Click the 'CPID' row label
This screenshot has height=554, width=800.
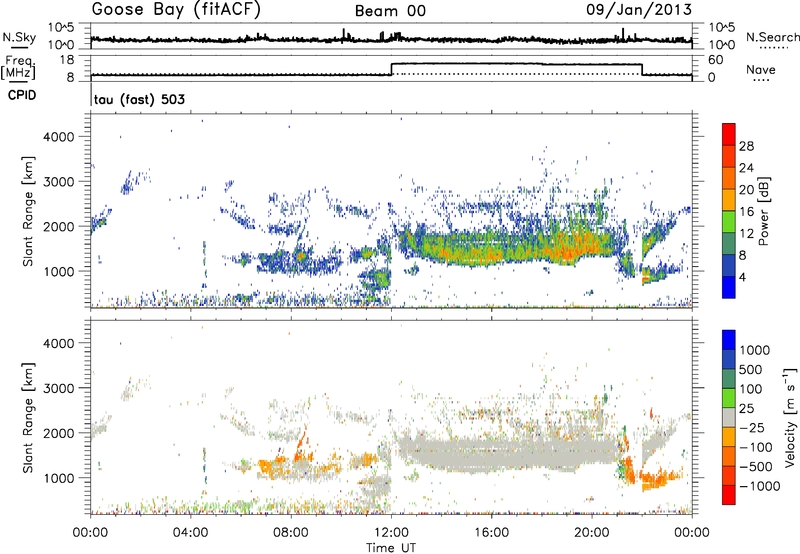[x=22, y=95]
